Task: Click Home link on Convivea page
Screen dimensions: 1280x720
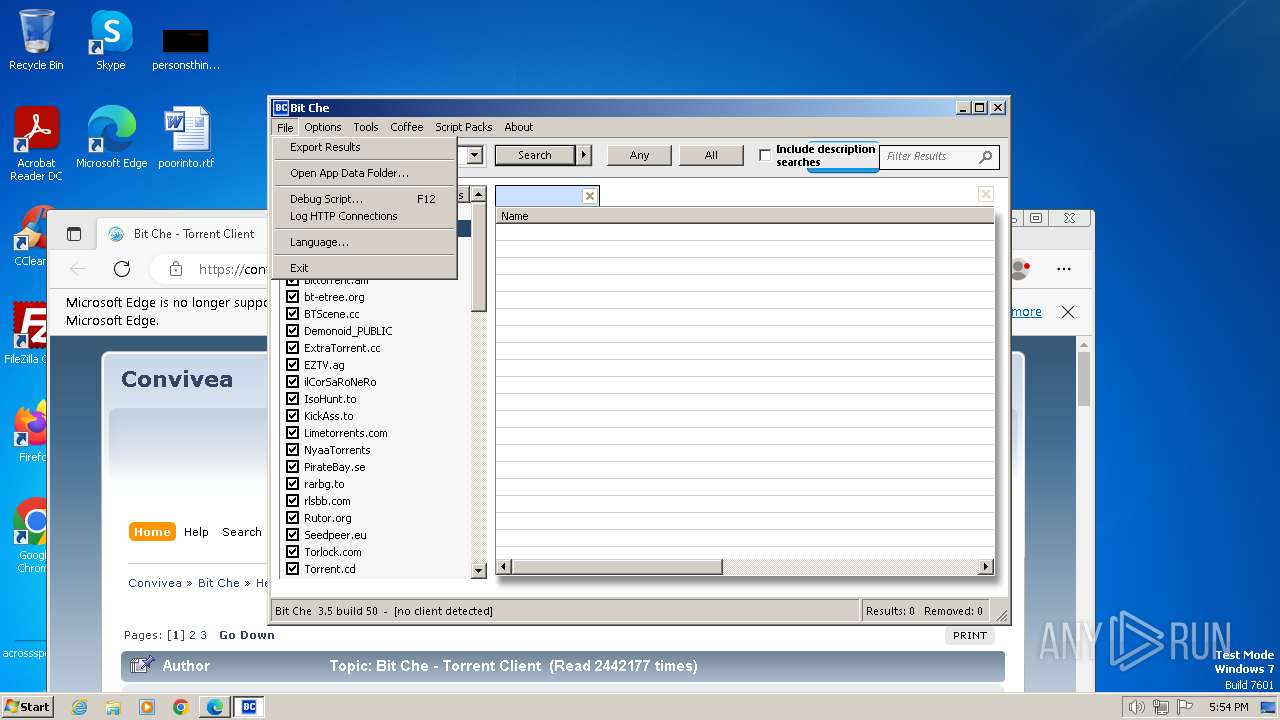Action: [x=152, y=532]
